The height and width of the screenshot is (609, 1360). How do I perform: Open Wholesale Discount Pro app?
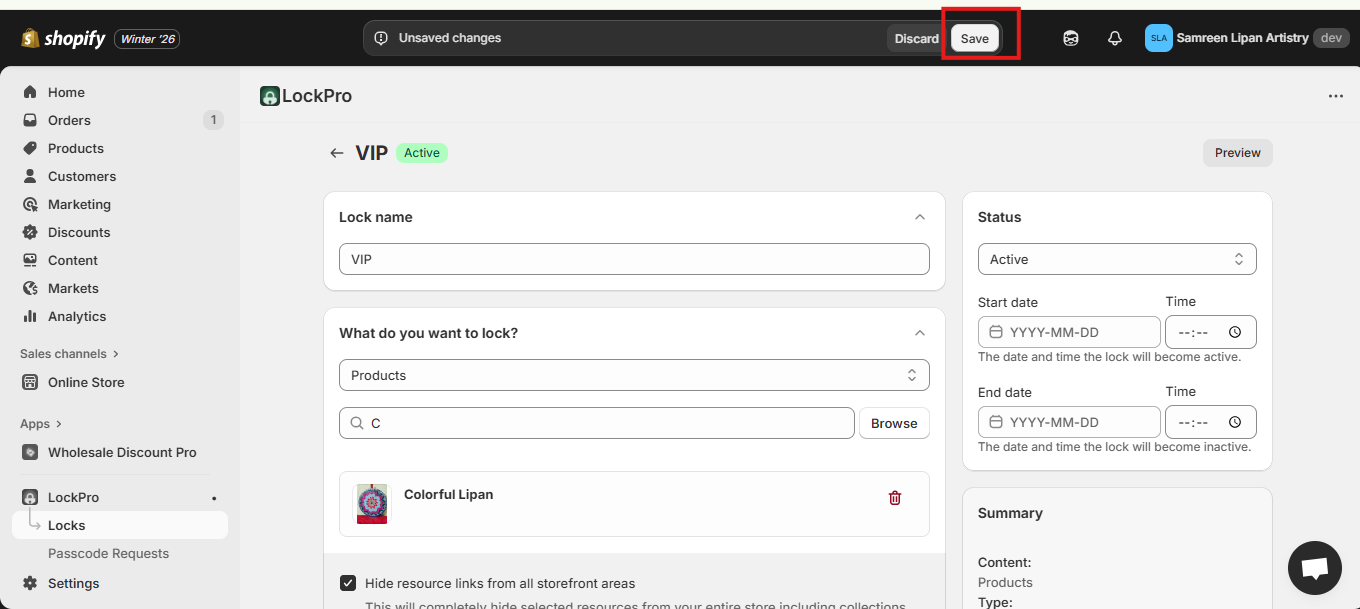pos(122,452)
